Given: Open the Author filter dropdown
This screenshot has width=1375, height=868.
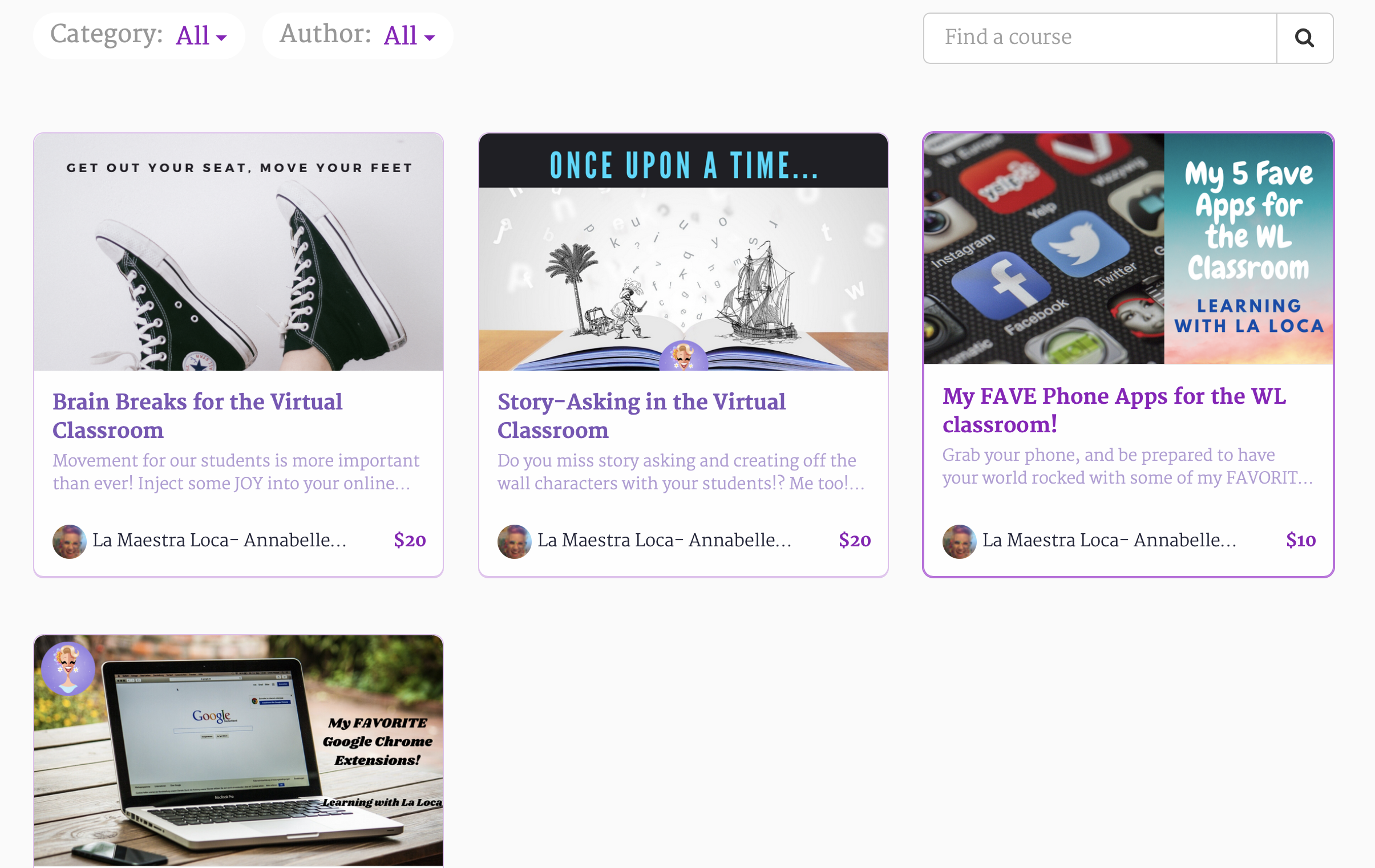Looking at the screenshot, I should point(409,36).
